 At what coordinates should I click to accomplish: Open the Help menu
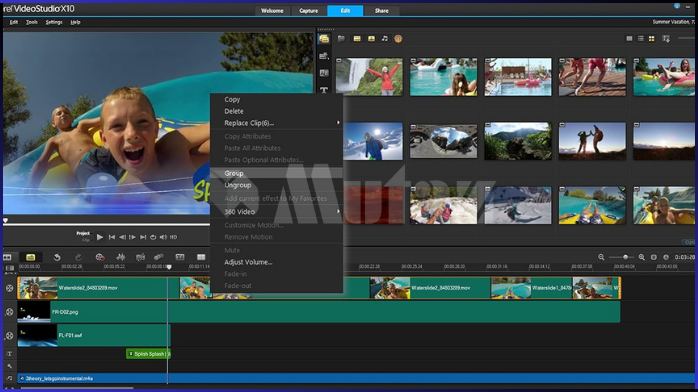pyautogui.click(x=75, y=22)
